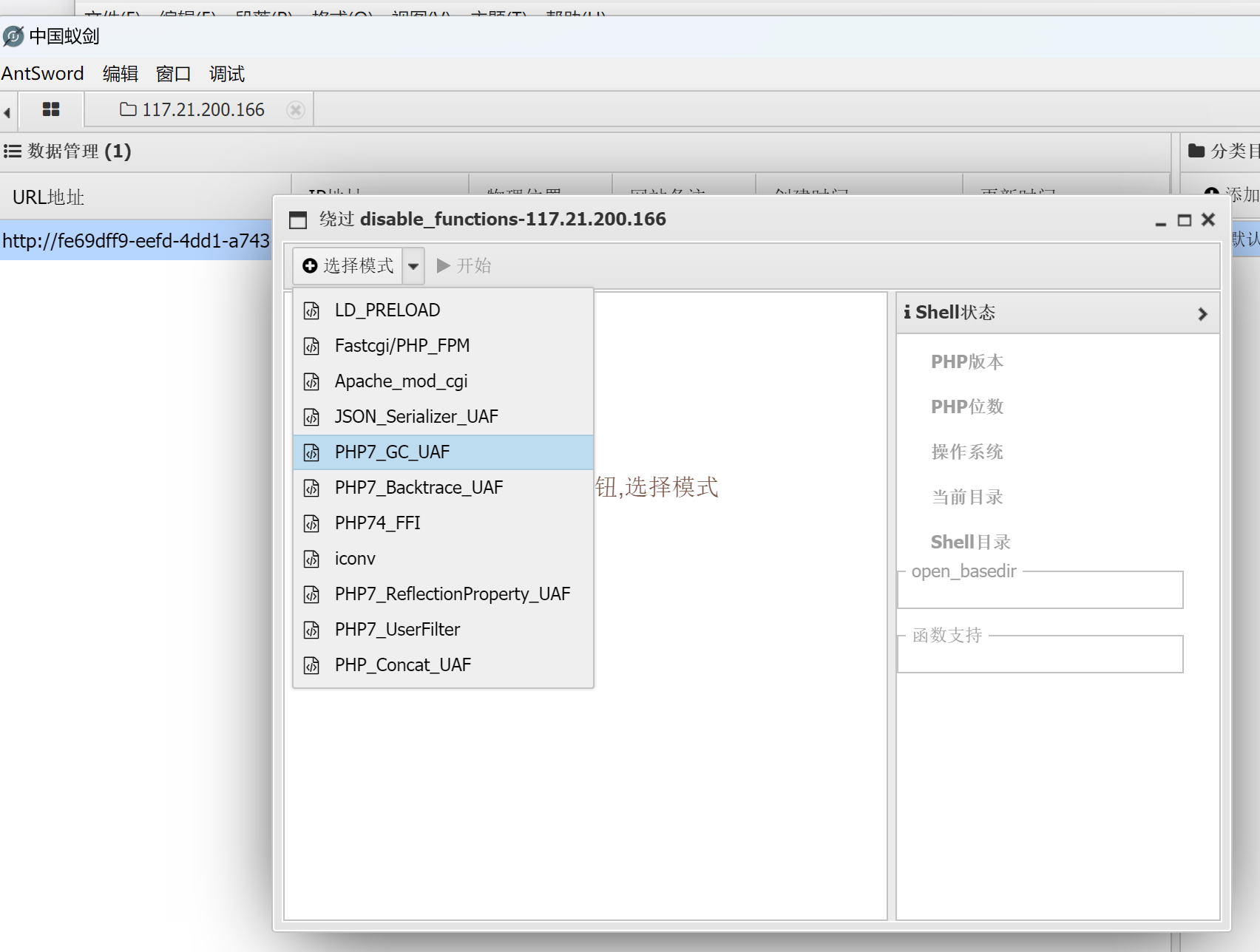Click the 分类目录 folder icon
The image size is (1260, 952).
tap(1196, 151)
